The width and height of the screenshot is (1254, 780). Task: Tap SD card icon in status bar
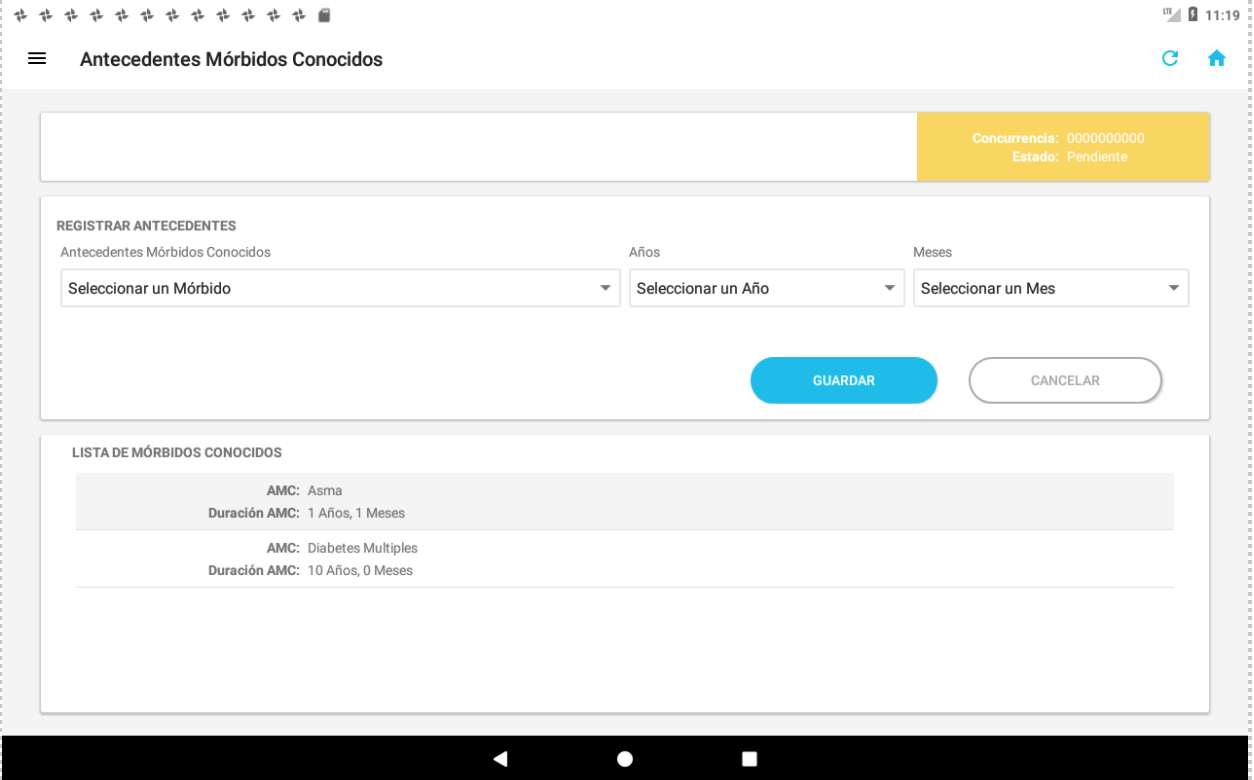point(324,15)
